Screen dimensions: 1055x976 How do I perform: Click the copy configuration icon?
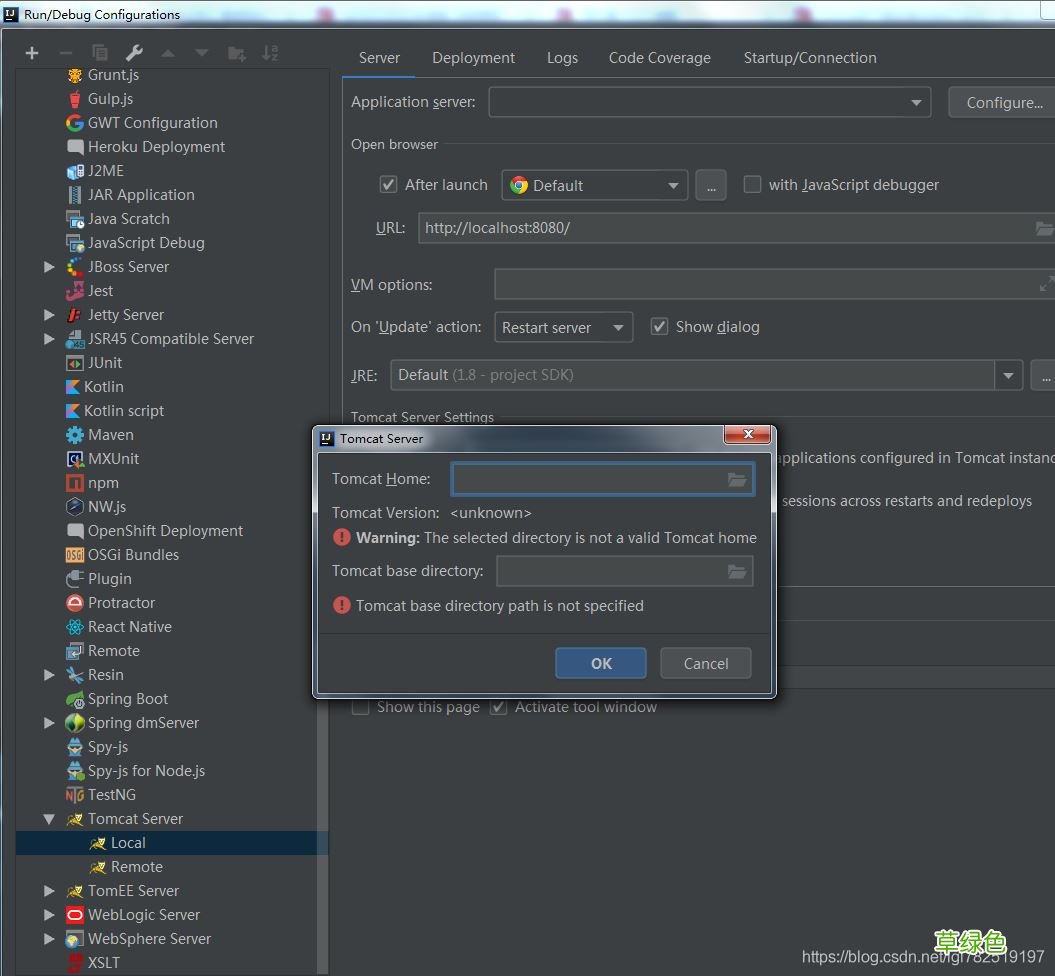click(x=100, y=53)
